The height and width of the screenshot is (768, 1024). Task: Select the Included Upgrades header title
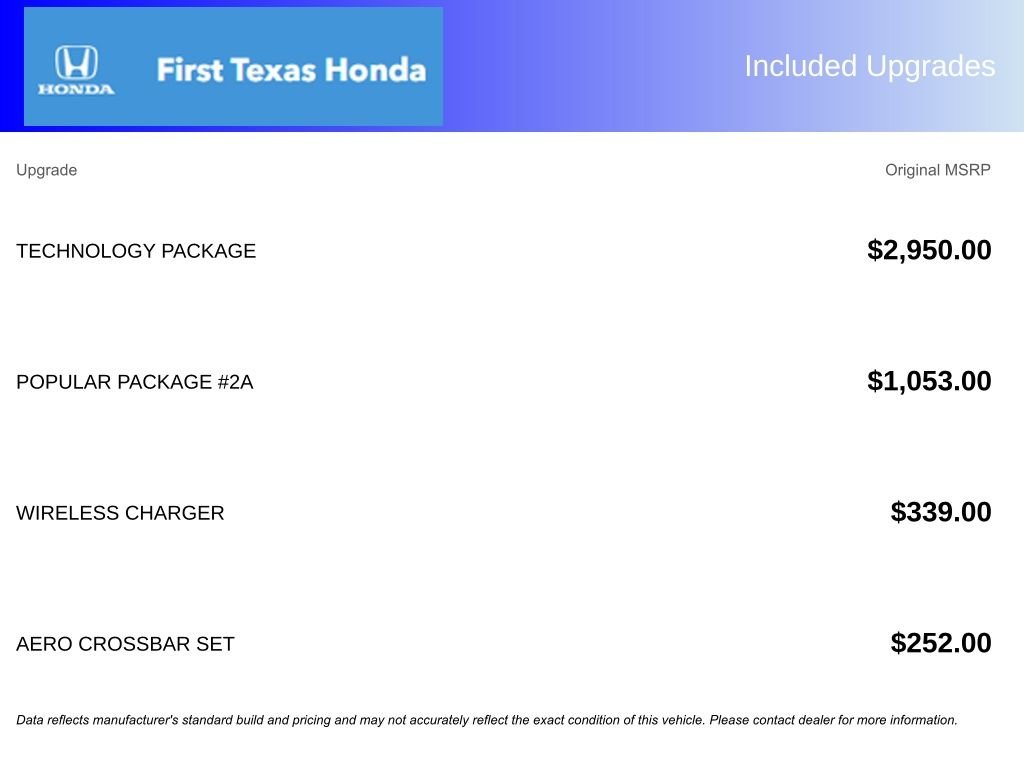point(869,66)
